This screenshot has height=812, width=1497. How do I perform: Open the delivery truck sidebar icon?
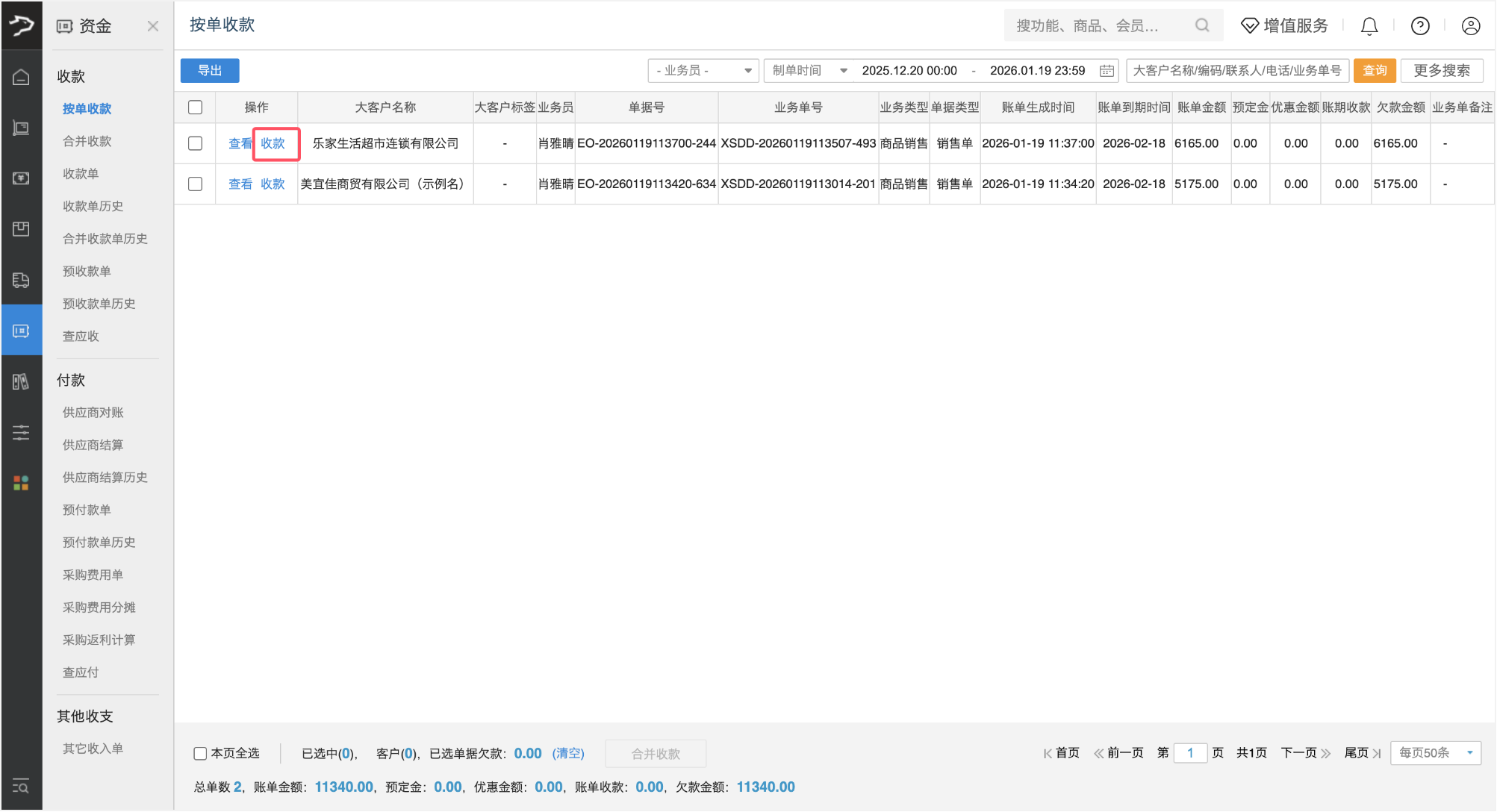(x=21, y=280)
